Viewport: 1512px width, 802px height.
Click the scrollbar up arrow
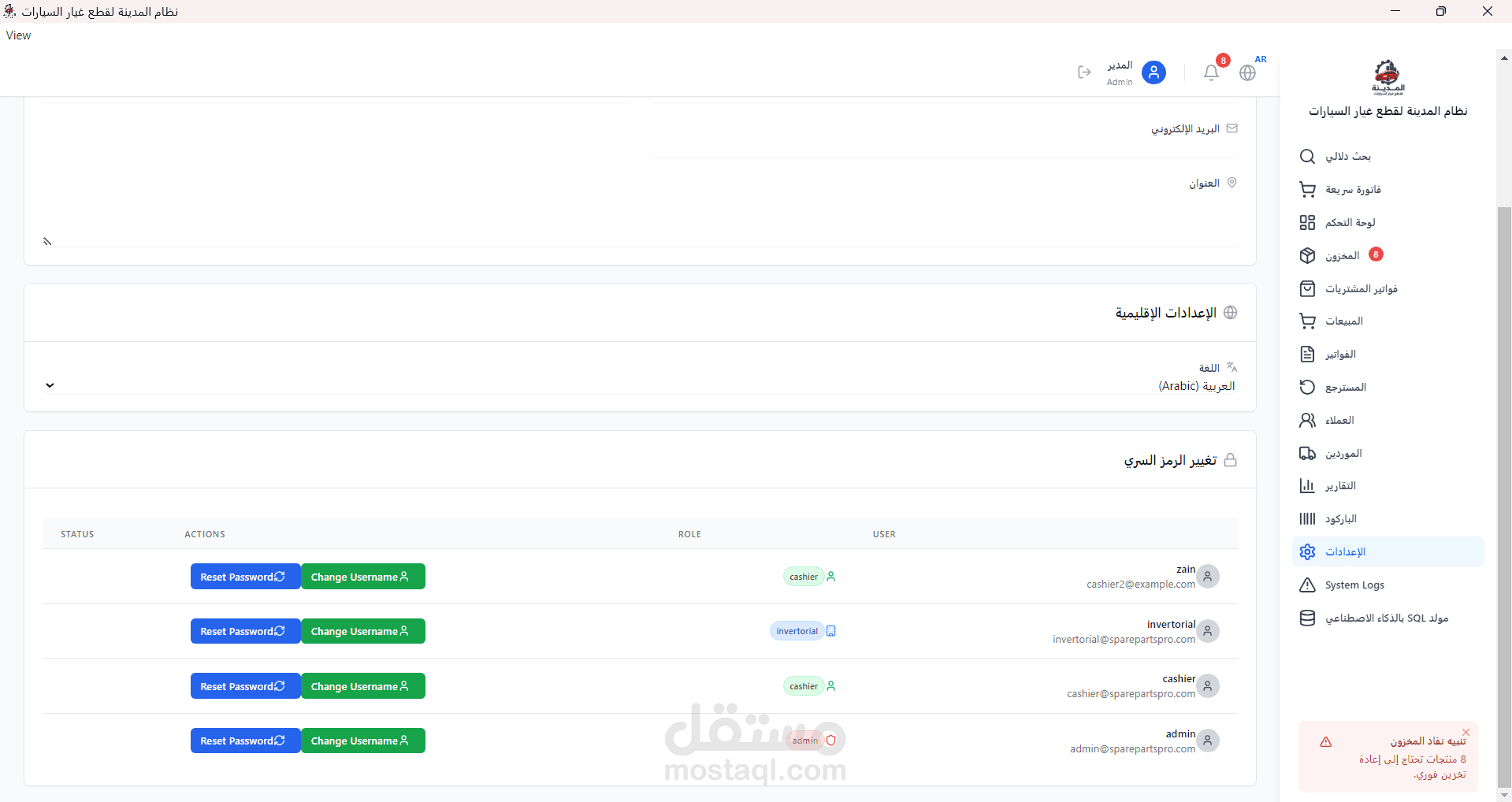(1504, 57)
